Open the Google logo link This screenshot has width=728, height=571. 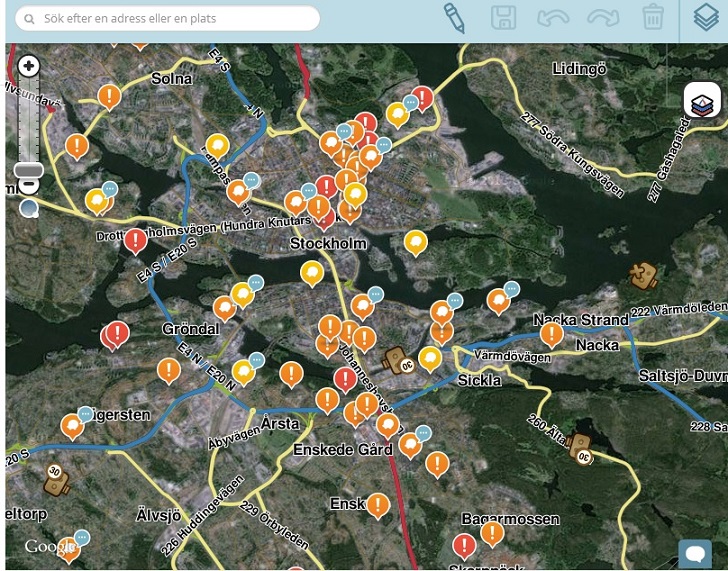coord(45,546)
